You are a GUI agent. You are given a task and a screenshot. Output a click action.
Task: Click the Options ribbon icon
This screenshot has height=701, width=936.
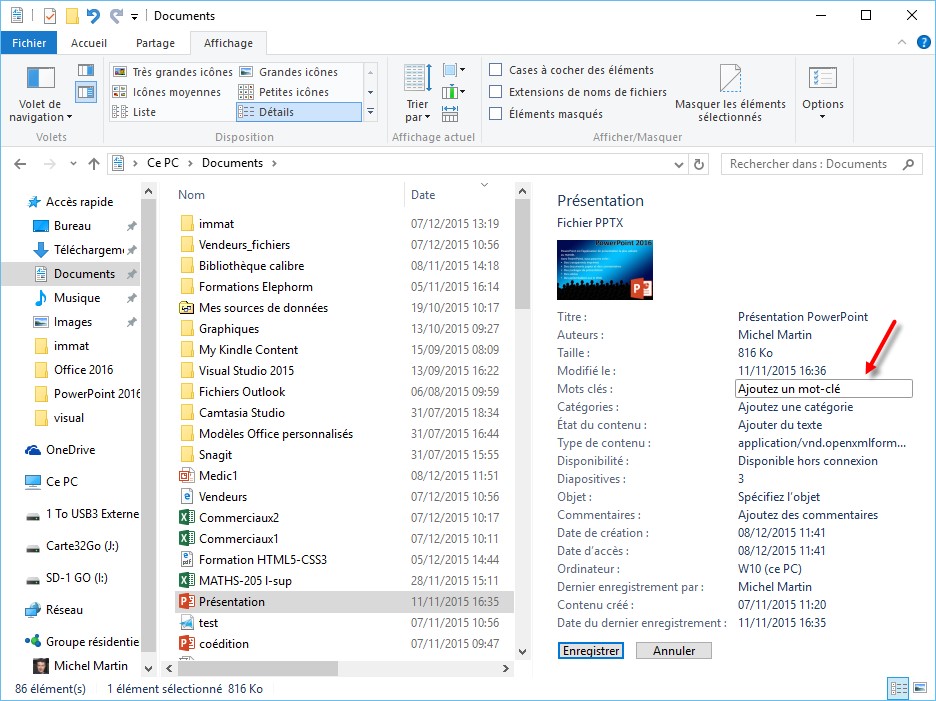click(822, 93)
